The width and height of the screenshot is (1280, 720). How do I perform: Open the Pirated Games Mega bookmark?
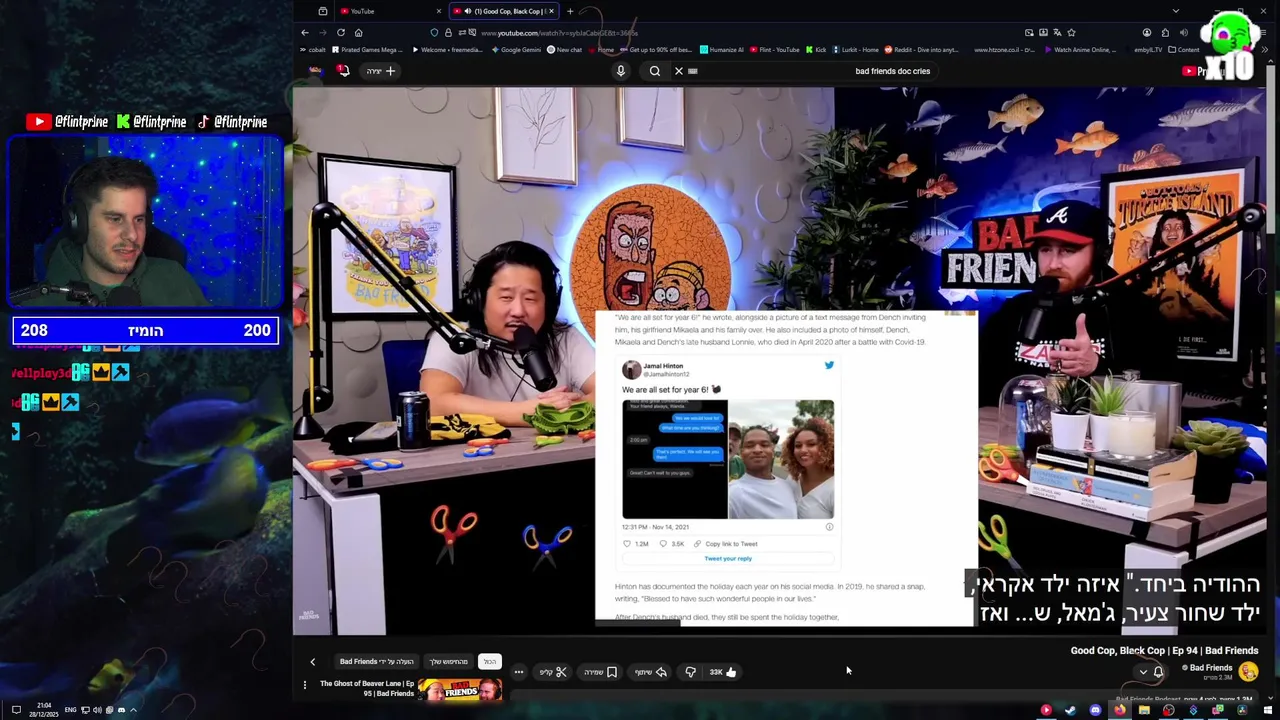367,50
